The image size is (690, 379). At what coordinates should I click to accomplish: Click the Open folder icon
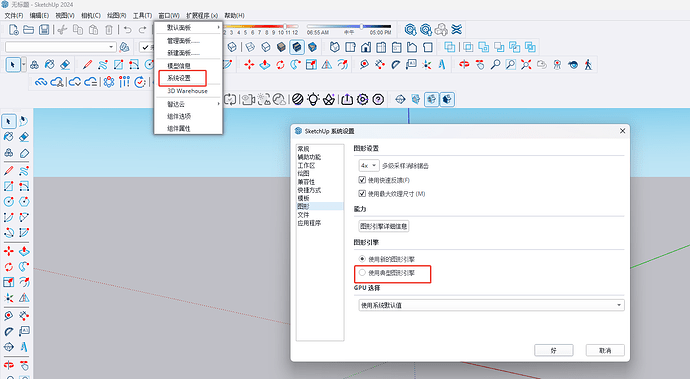coord(29,29)
